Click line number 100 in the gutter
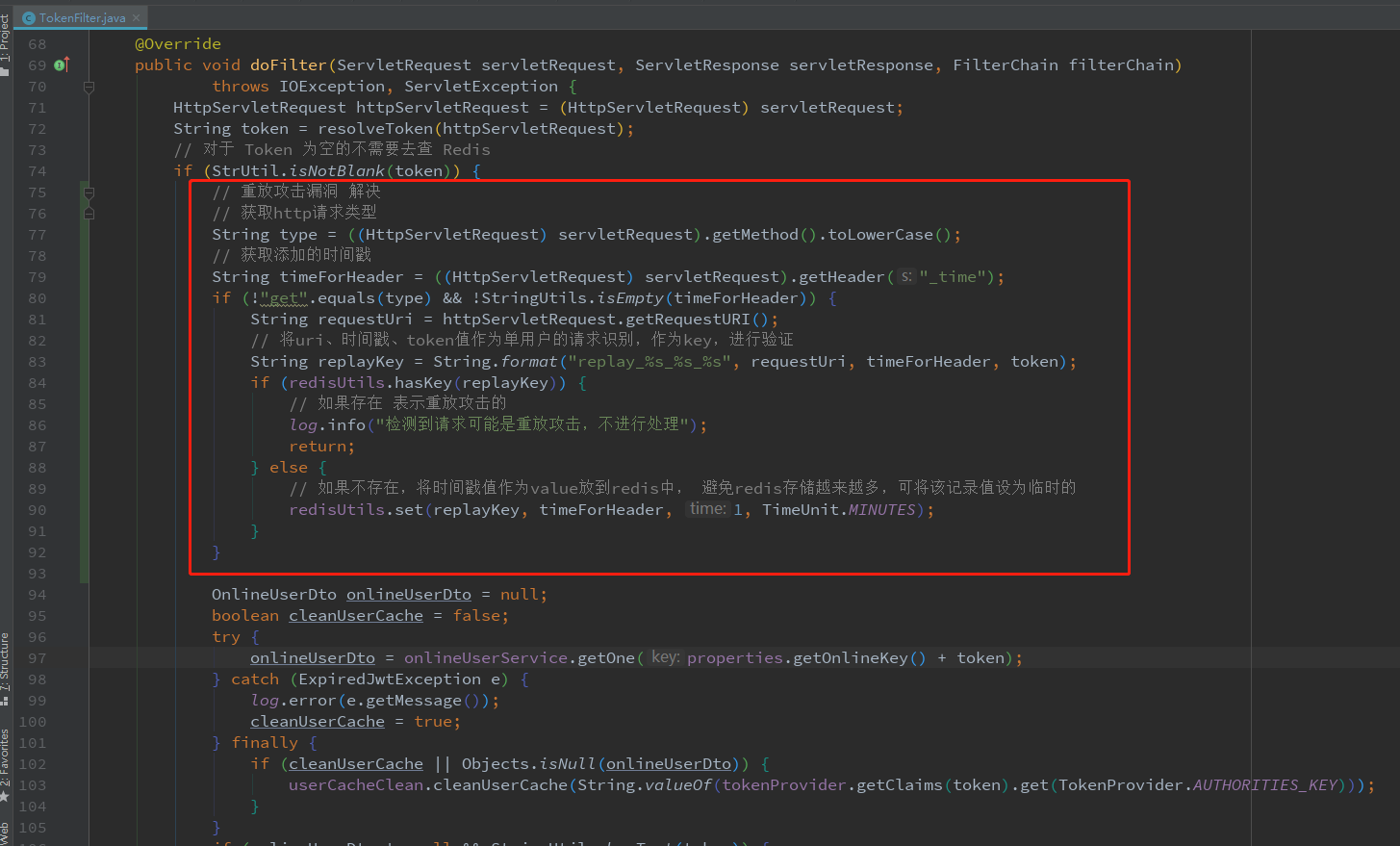Screen dimensions: 1400x846 click(x=33, y=722)
